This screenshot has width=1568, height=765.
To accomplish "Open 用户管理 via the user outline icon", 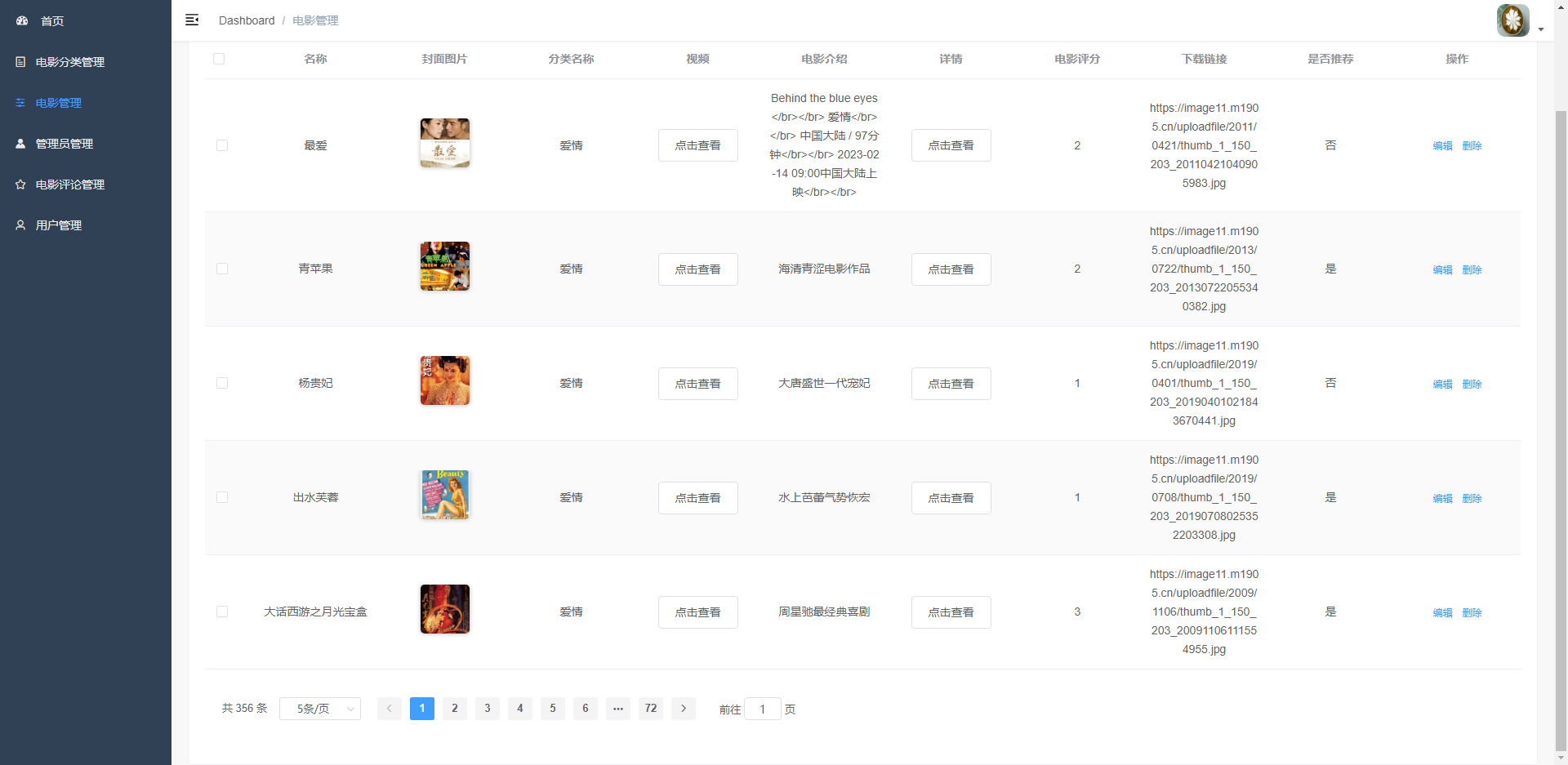I will click(20, 225).
